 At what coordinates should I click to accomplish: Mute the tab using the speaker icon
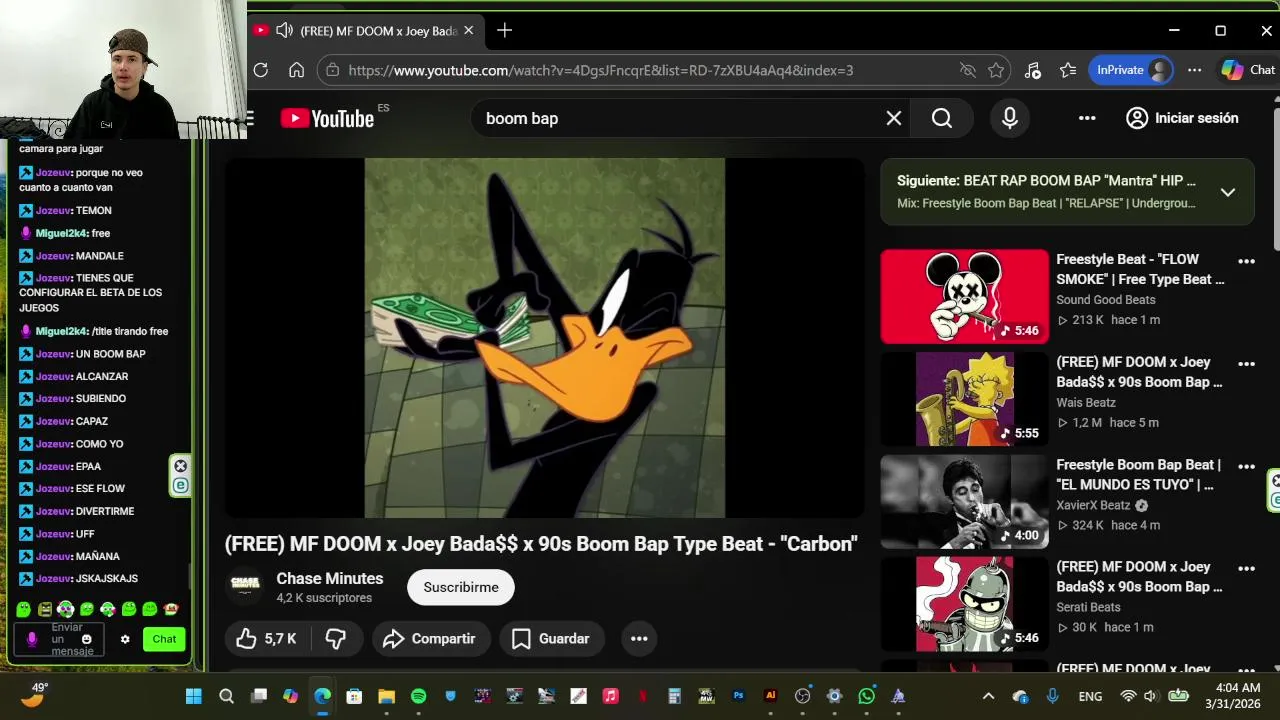[x=284, y=31]
